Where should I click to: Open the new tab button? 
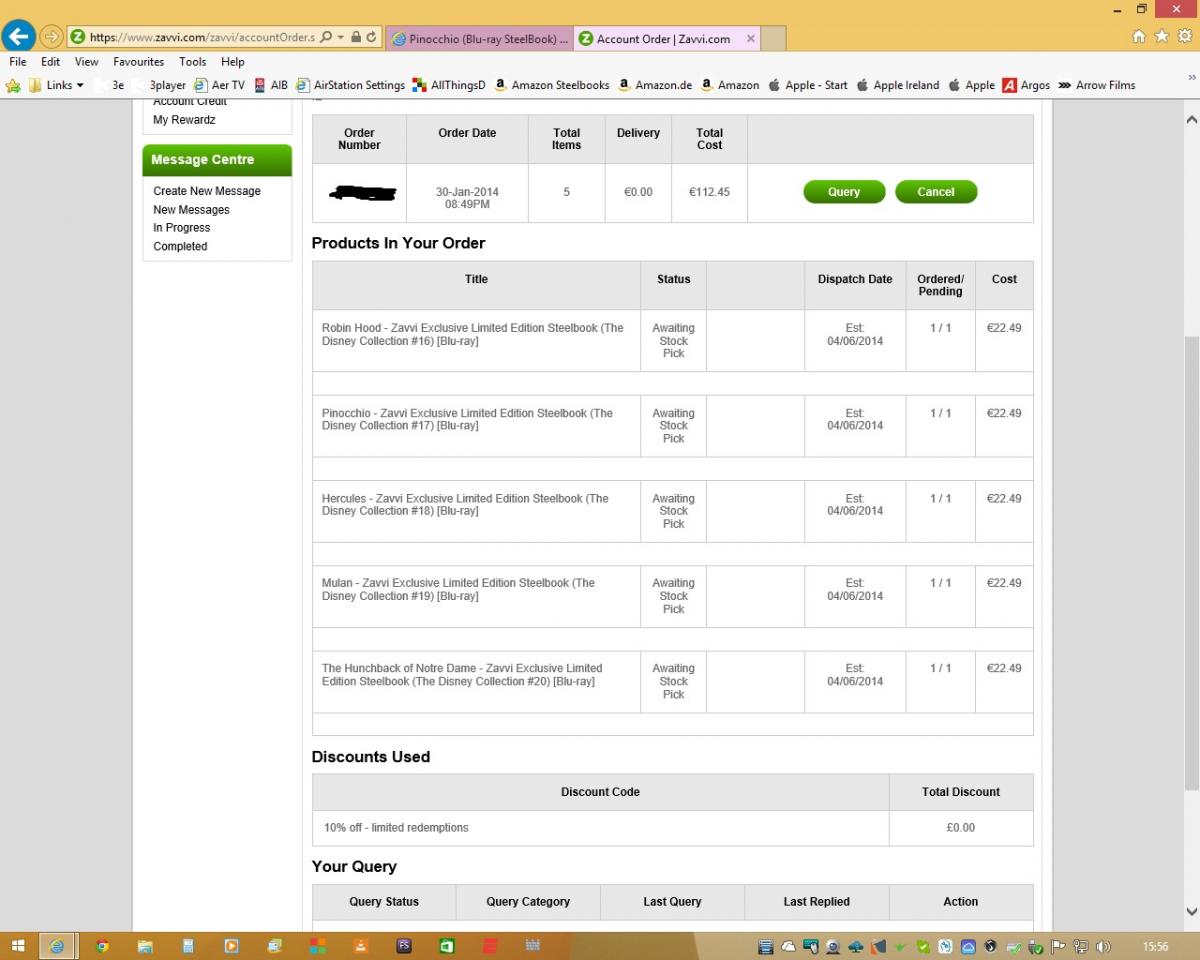point(773,39)
